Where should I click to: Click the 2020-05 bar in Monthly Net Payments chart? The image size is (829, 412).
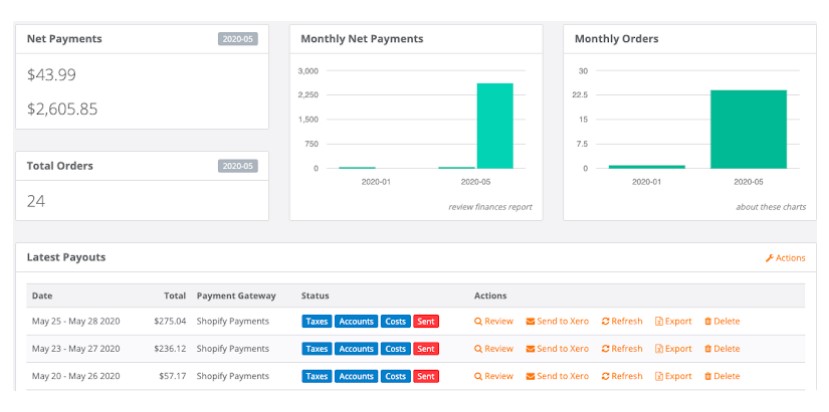pyautogui.click(x=494, y=126)
